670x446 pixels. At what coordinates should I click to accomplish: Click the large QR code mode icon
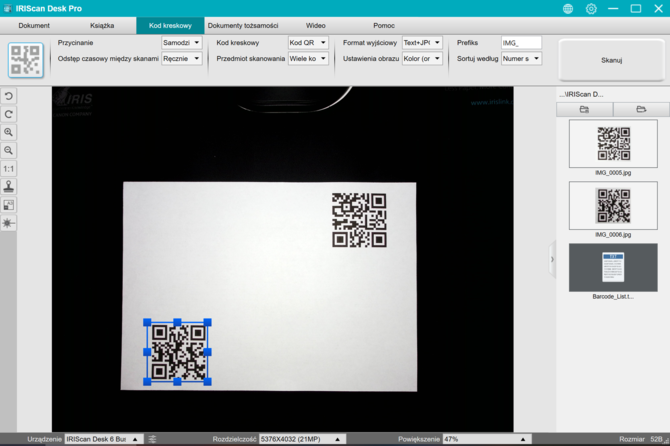click(x=26, y=60)
